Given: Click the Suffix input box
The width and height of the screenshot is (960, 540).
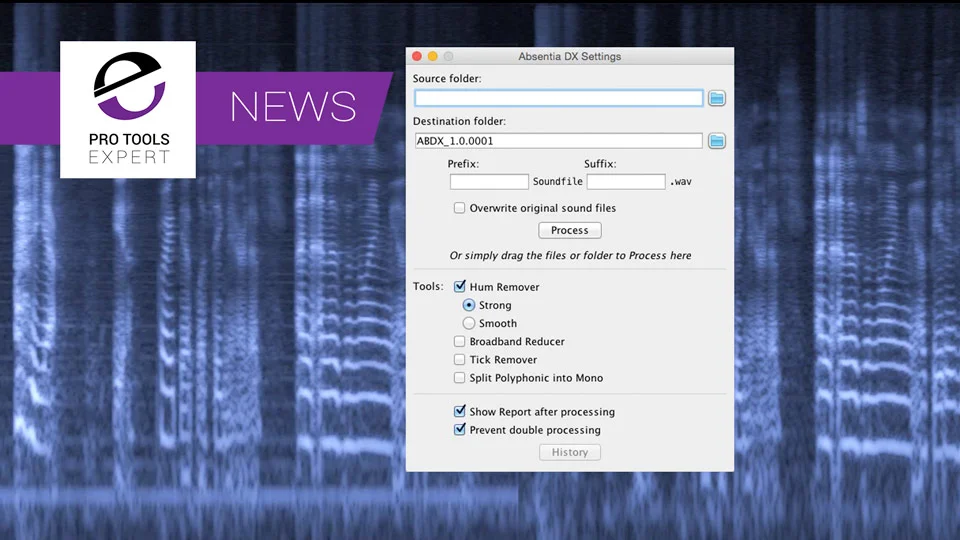Looking at the screenshot, I should coord(626,182).
